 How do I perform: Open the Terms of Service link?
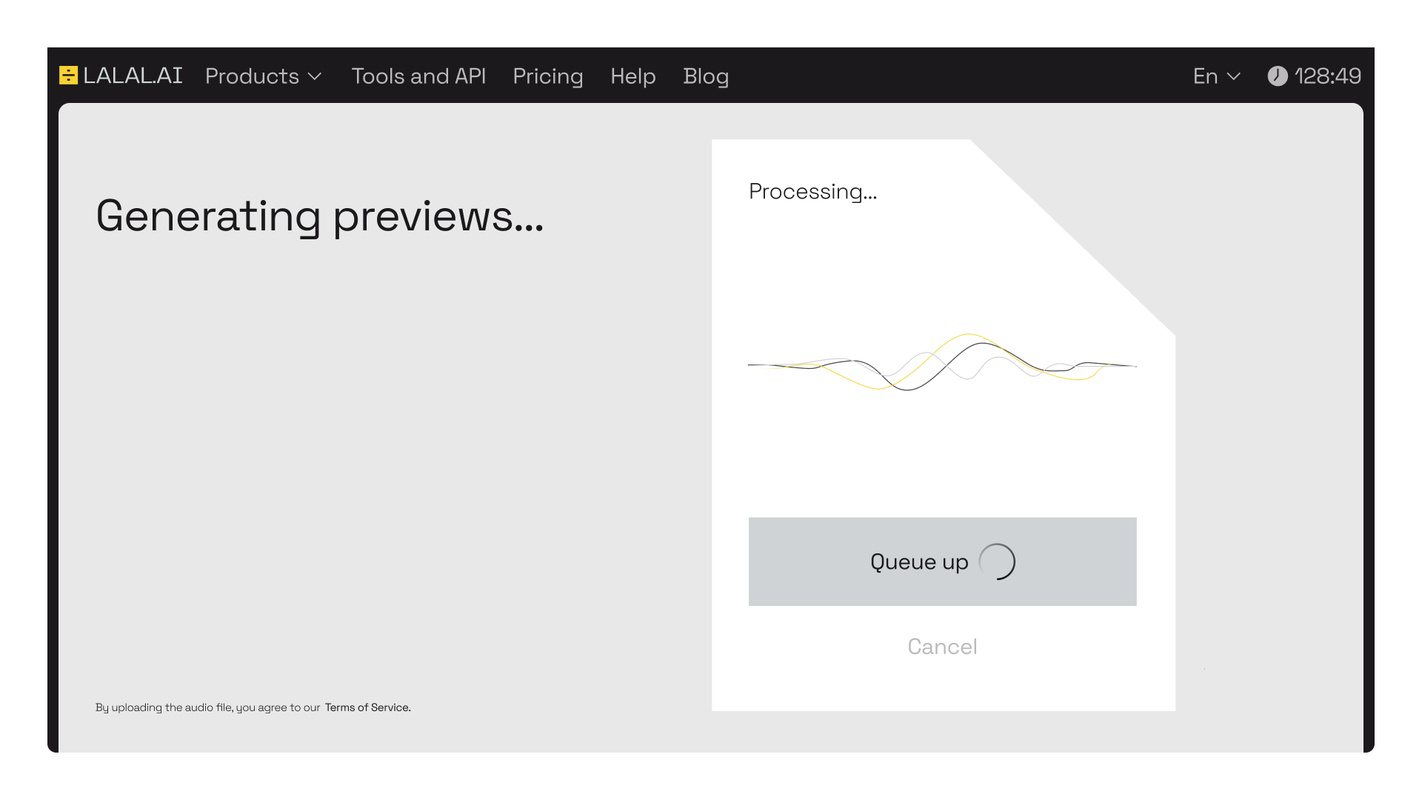(368, 707)
